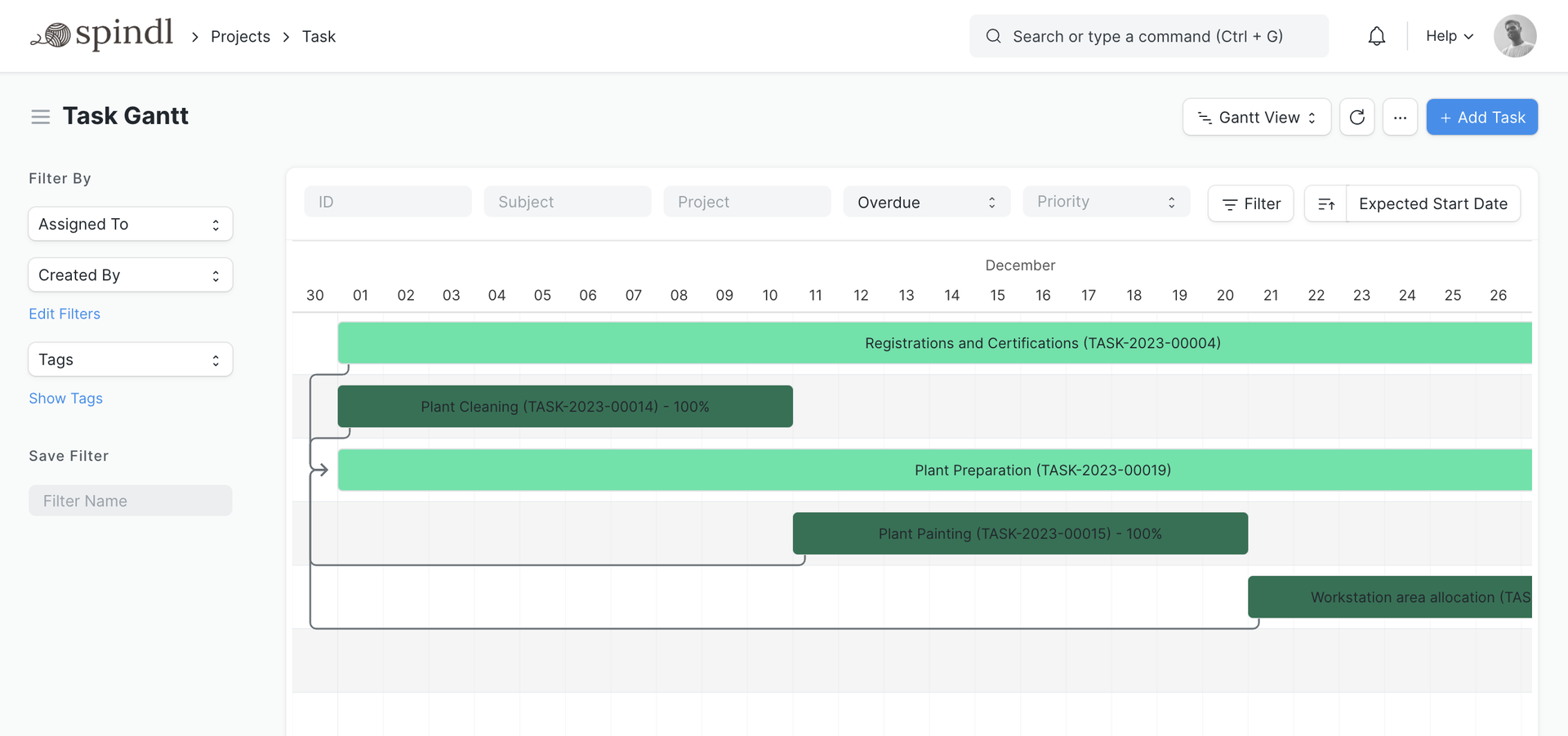Viewport: 1568px width, 736px height.
Task: Click date 26 in timeline header
Action: pos(1498,295)
